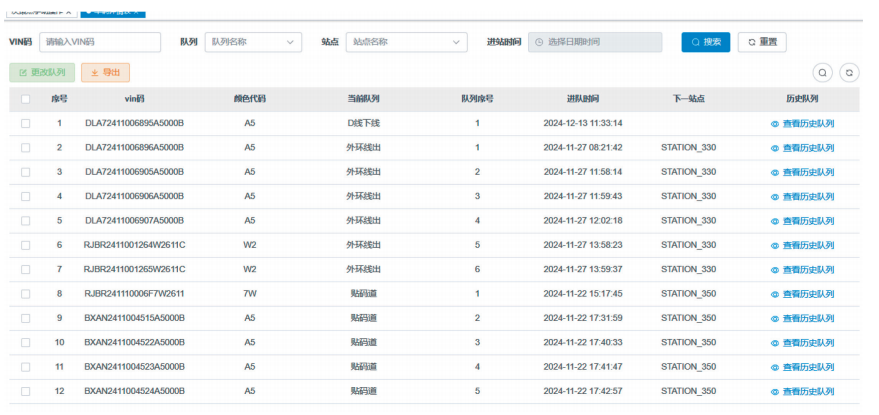Click the round search icon above the table

point(822,73)
